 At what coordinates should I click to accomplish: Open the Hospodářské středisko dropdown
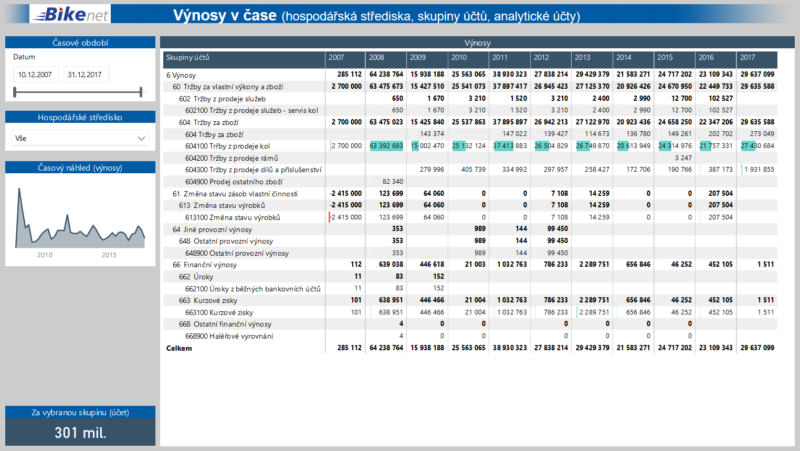[78, 138]
